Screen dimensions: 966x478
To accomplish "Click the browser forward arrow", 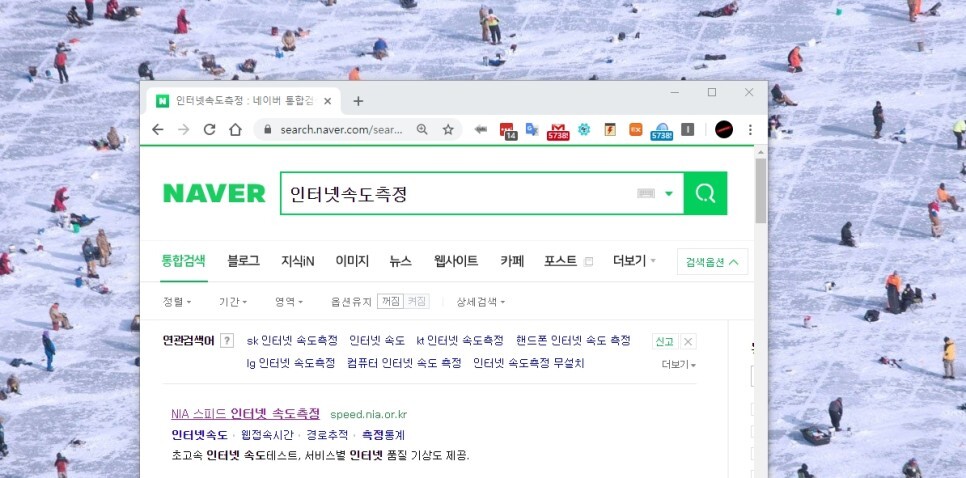I will click(x=184, y=129).
